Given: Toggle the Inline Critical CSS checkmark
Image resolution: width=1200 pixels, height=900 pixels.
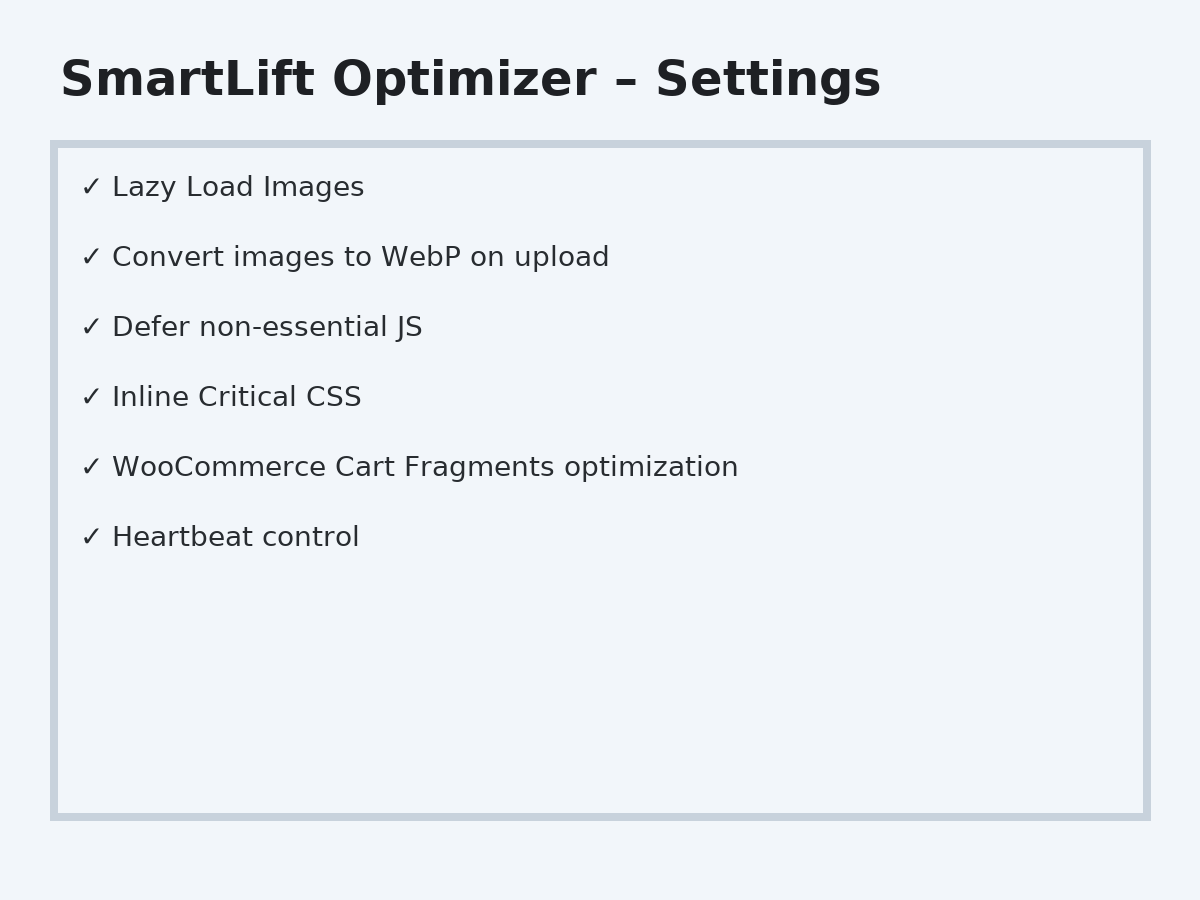Looking at the screenshot, I should [x=91, y=398].
